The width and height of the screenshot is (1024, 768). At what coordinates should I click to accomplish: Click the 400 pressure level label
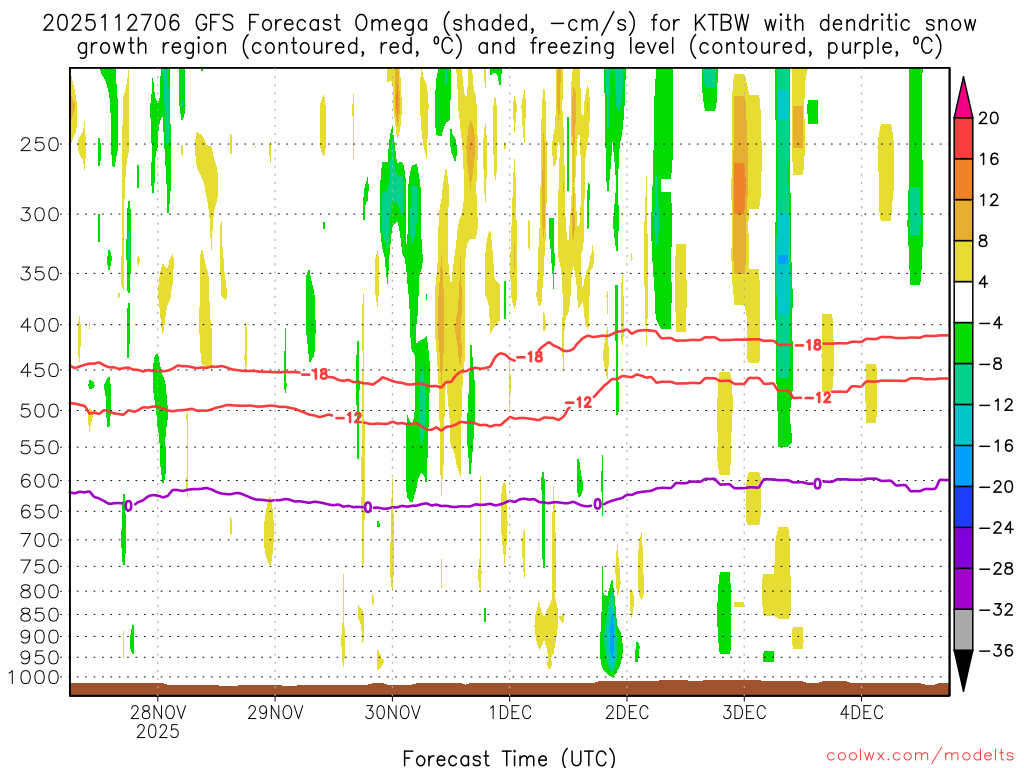[x=40, y=325]
